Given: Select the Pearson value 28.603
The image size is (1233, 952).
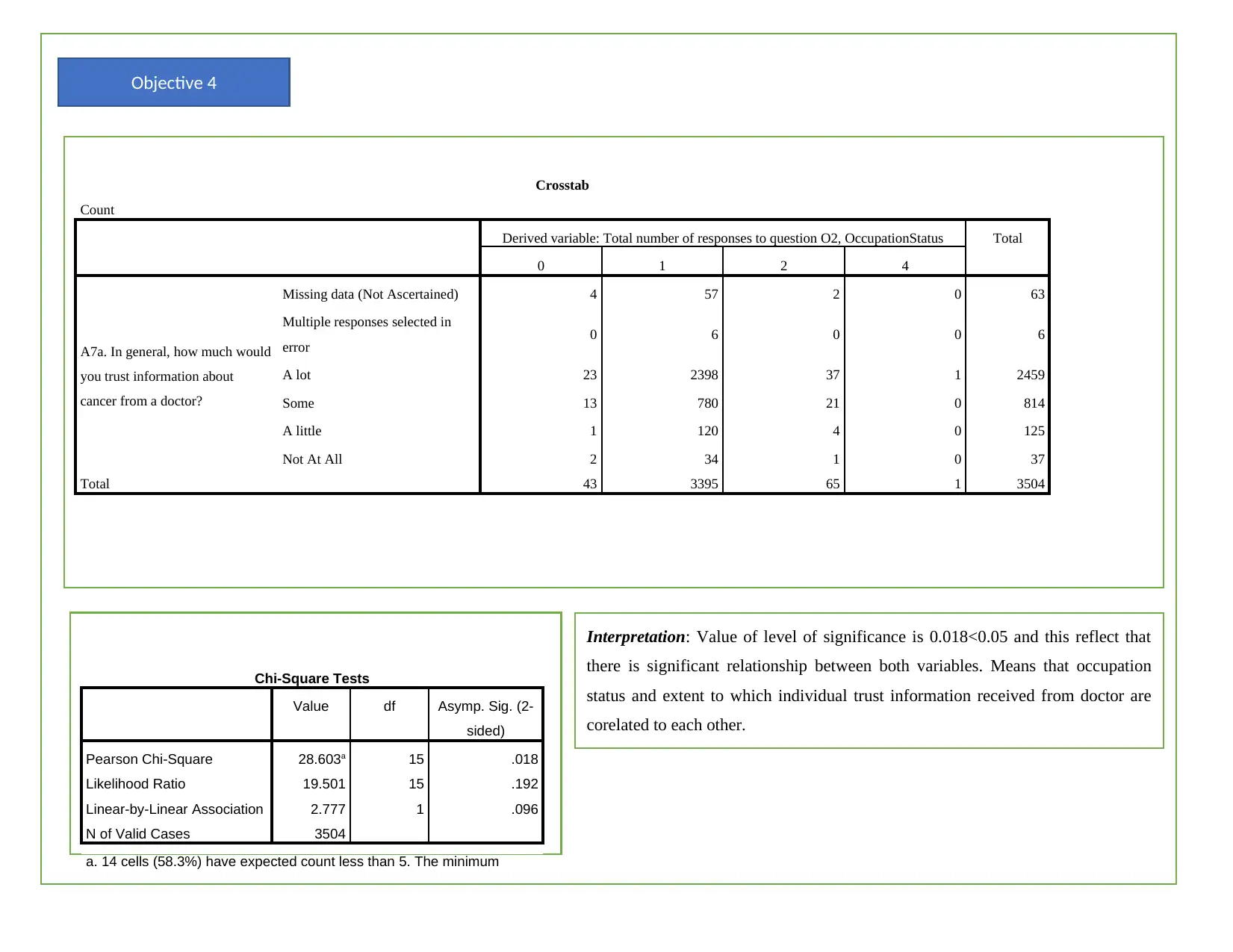Looking at the screenshot, I should (321, 759).
